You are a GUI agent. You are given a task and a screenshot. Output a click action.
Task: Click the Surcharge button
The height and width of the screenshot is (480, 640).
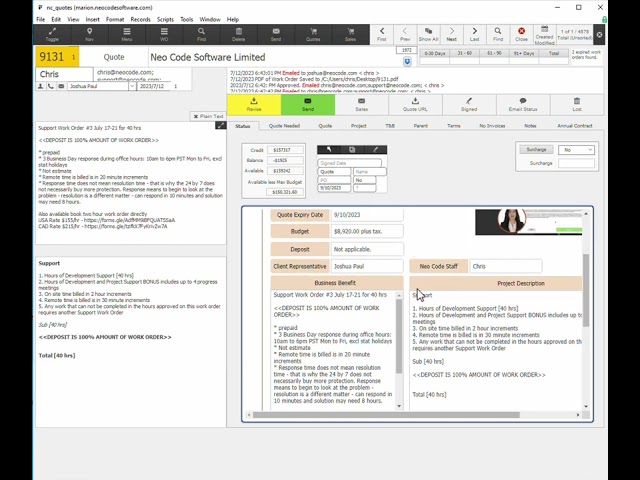[536, 150]
